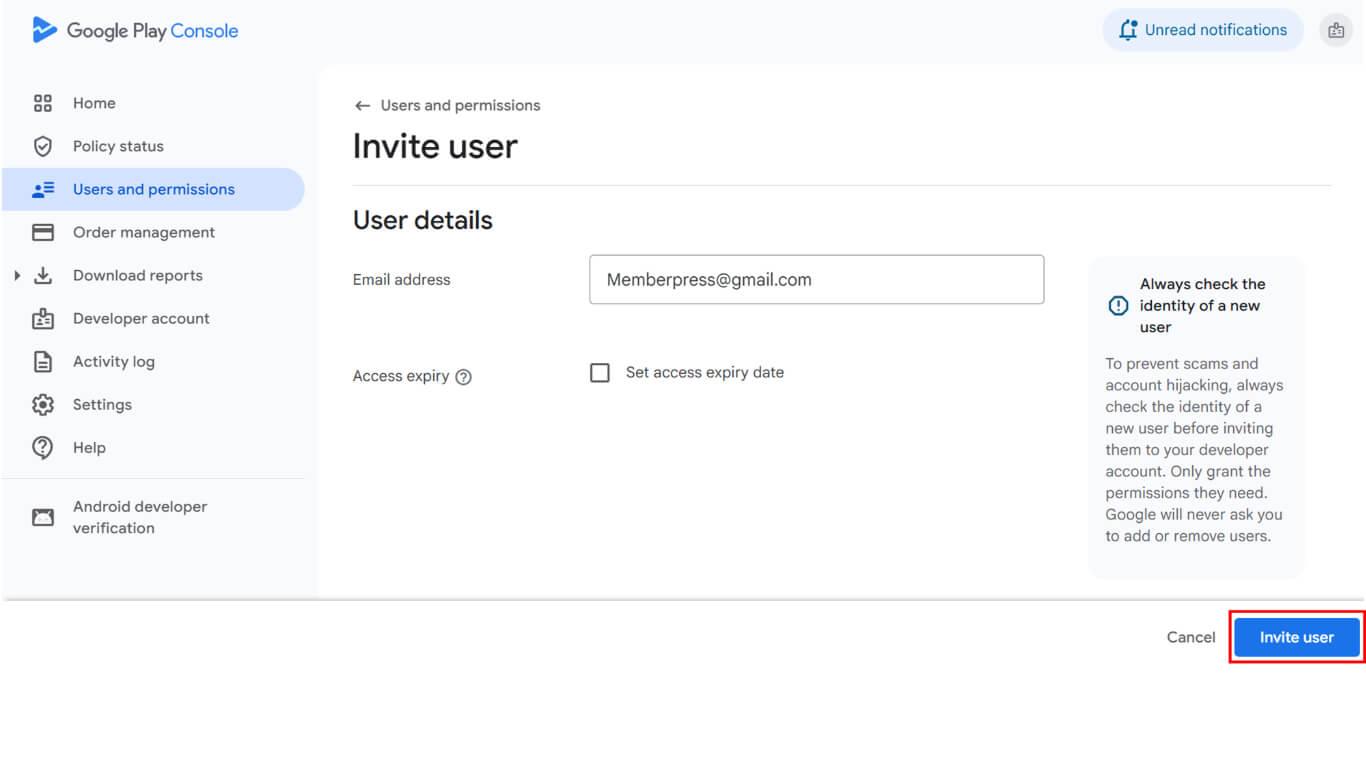Expand the Download reports submenu triangle
Viewport: 1366px width, 769px height.
point(17,275)
